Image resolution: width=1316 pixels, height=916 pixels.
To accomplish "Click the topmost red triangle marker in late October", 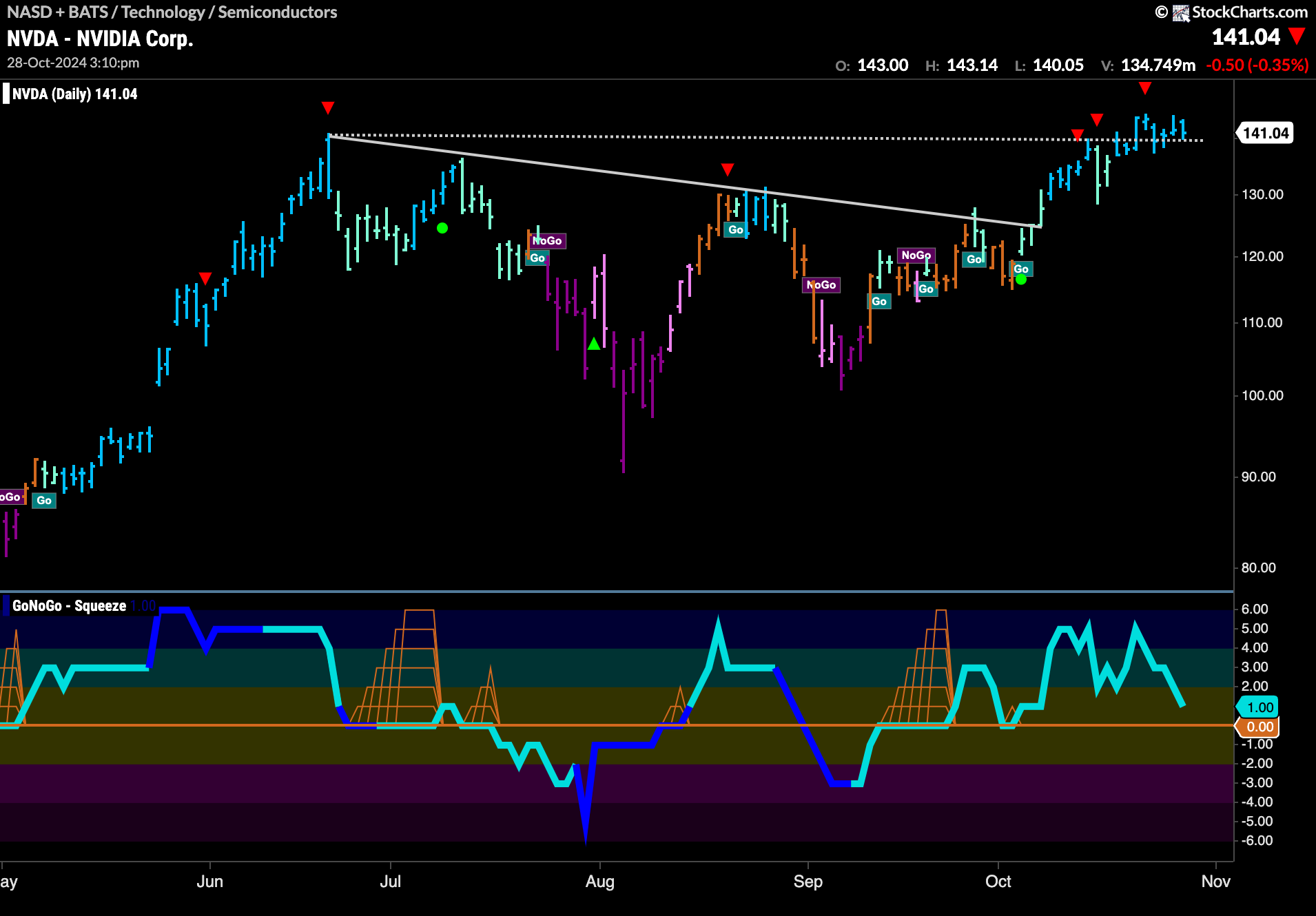I will (x=1145, y=88).
